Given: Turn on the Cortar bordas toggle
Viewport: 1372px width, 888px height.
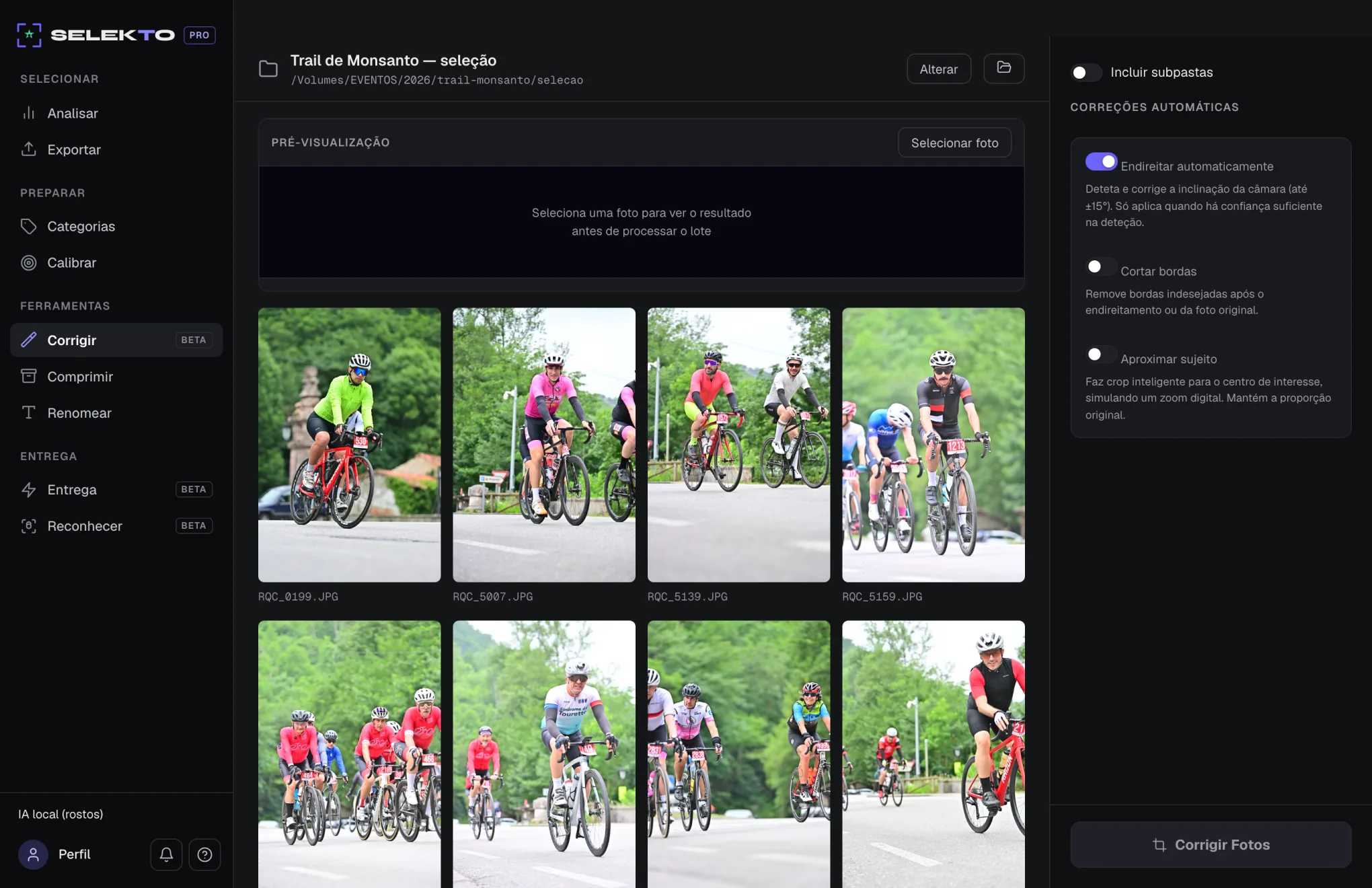Looking at the screenshot, I should click(1101, 266).
